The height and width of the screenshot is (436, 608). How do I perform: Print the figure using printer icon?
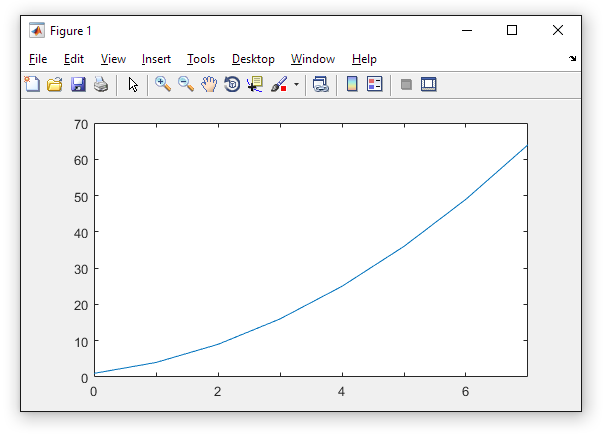(x=101, y=84)
